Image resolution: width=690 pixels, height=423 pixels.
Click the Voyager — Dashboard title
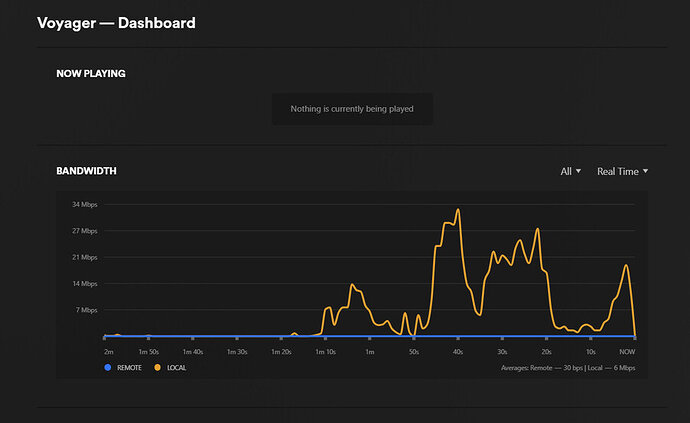(x=116, y=23)
